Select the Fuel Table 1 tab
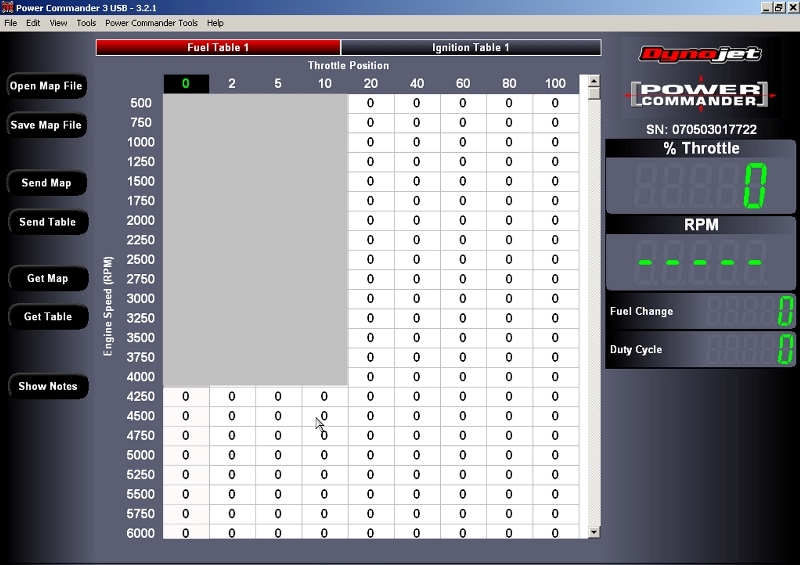Image resolution: width=800 pixels, height=565 pixels. (218, 47)
